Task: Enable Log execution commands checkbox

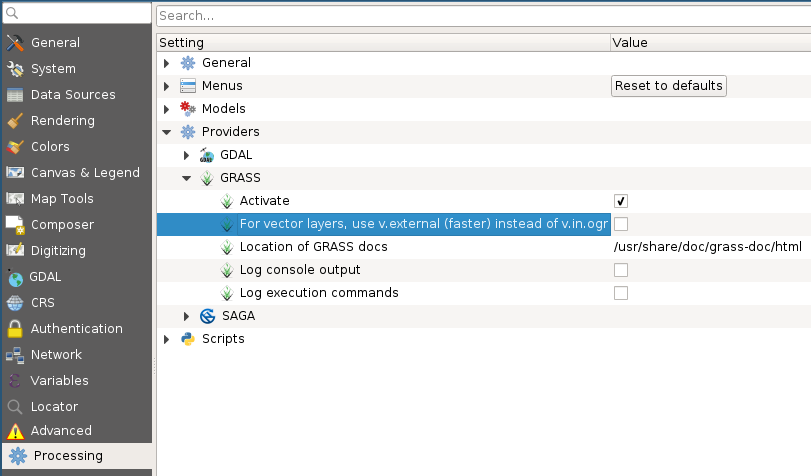Action: point(621,293)
